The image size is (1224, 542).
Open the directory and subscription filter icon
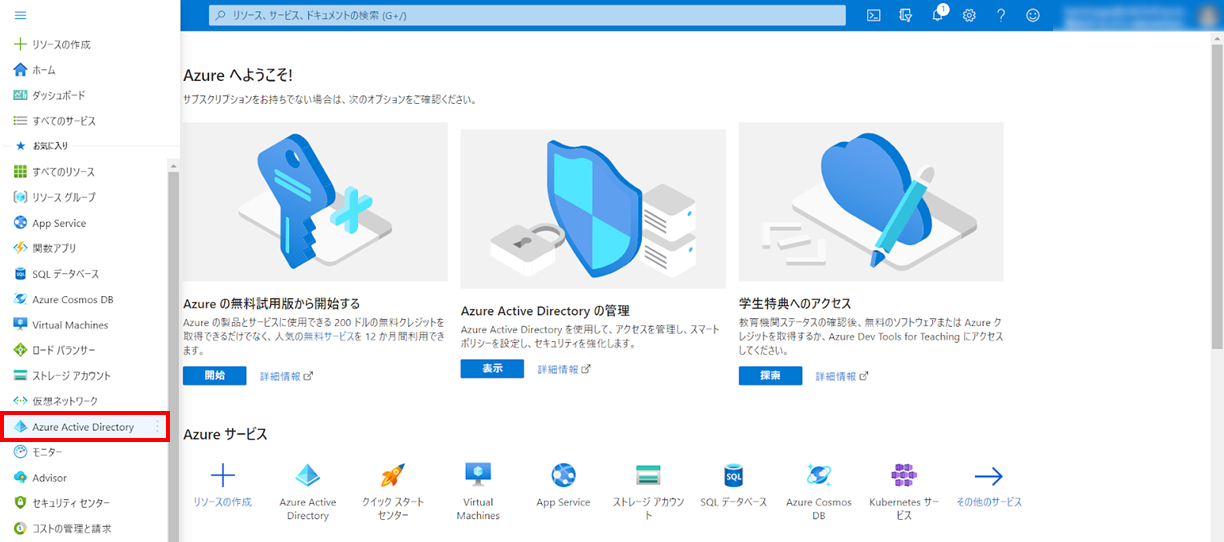[906, 15]
